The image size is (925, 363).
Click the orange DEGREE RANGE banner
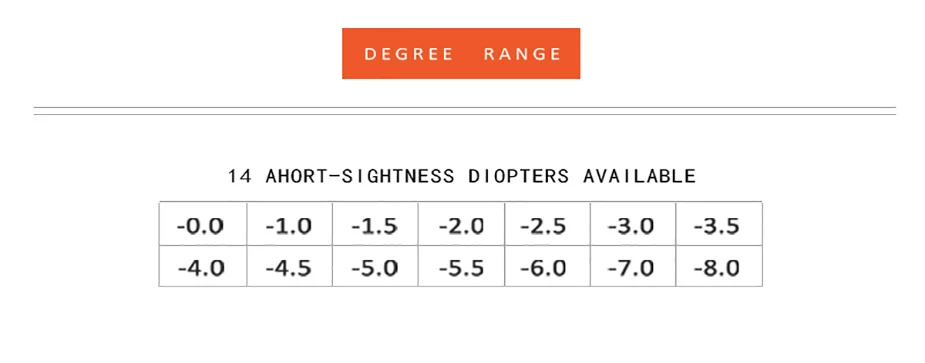pyautogui.click(x=461, y=53)
